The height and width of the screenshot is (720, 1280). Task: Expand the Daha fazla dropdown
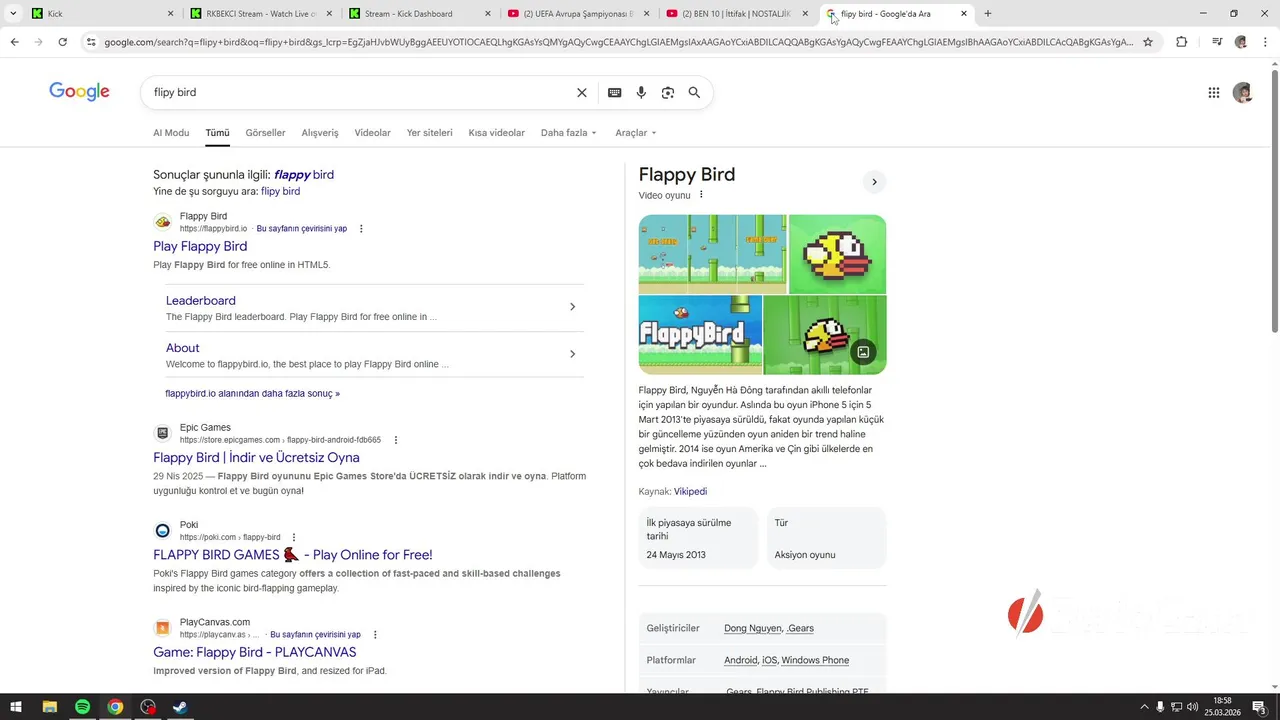568,133
